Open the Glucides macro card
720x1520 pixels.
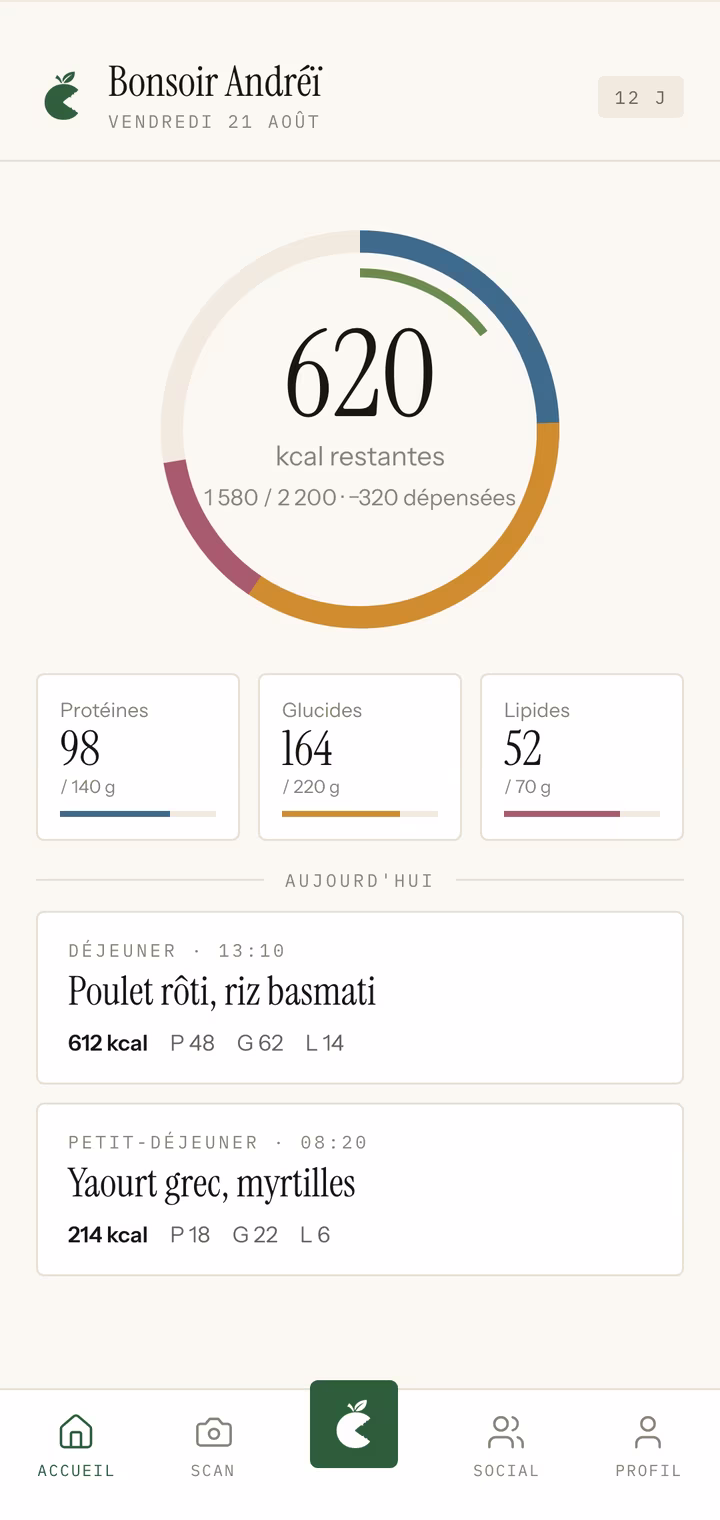[360, 757]
